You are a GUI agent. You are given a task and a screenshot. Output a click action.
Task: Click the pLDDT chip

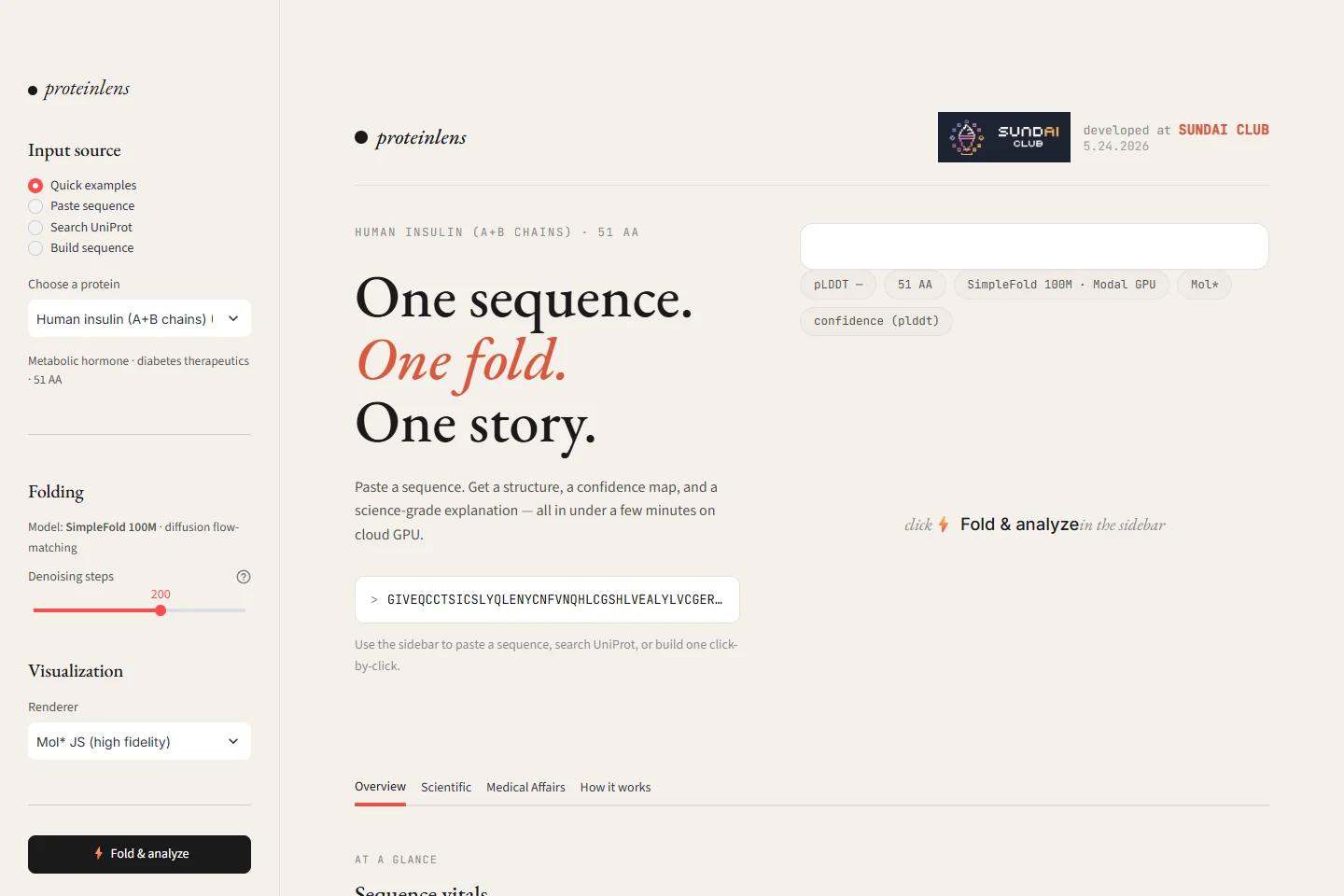[838, 285]
